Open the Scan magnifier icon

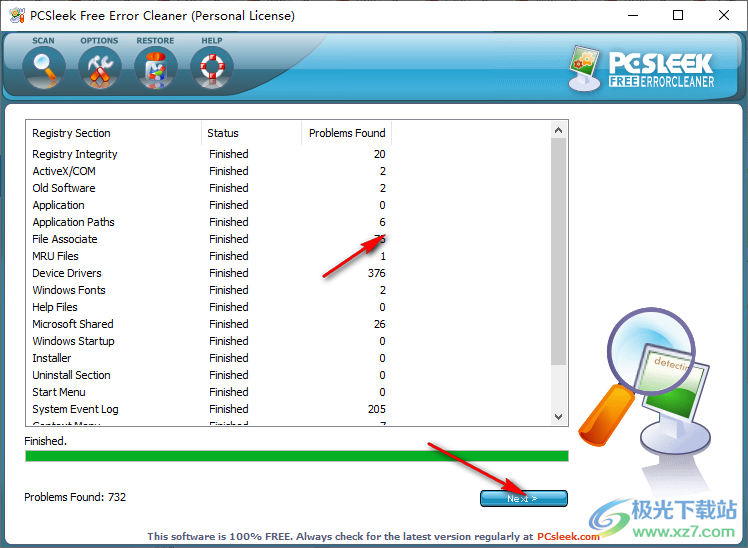point(43,68)
